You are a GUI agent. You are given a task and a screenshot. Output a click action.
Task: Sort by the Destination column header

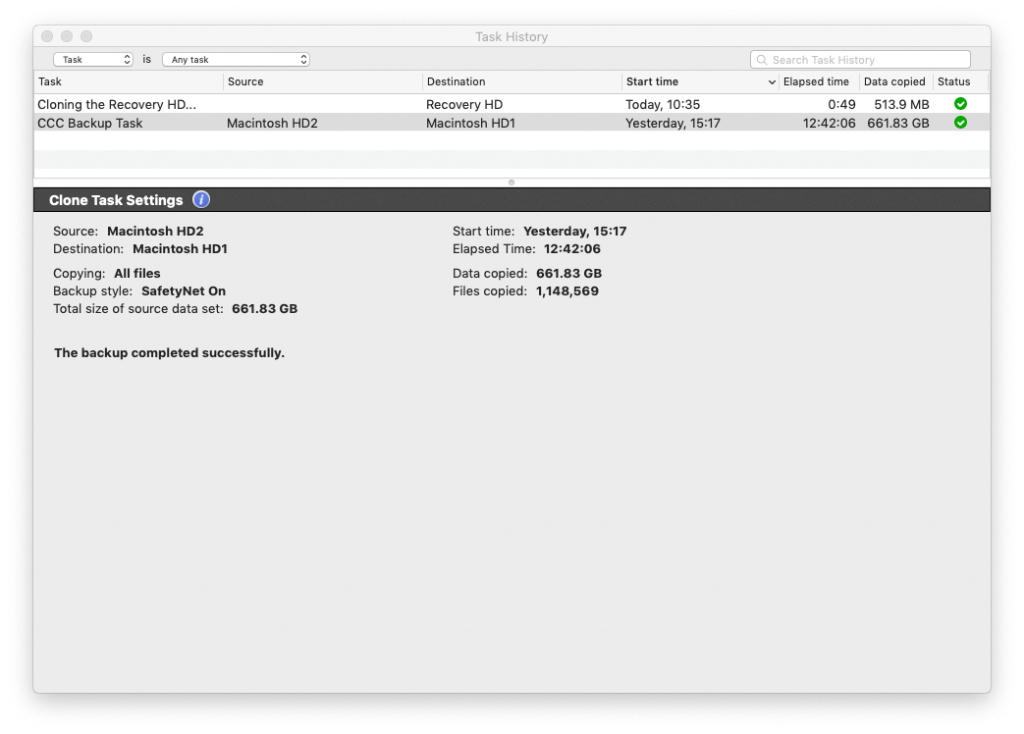pyautogui.click(x=522, y=82)
